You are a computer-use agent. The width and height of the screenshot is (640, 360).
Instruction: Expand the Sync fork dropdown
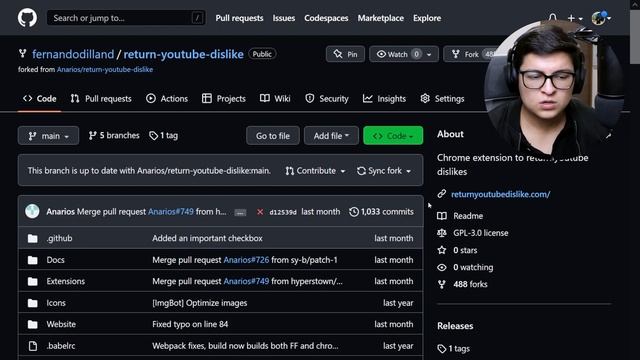[384, 171]
